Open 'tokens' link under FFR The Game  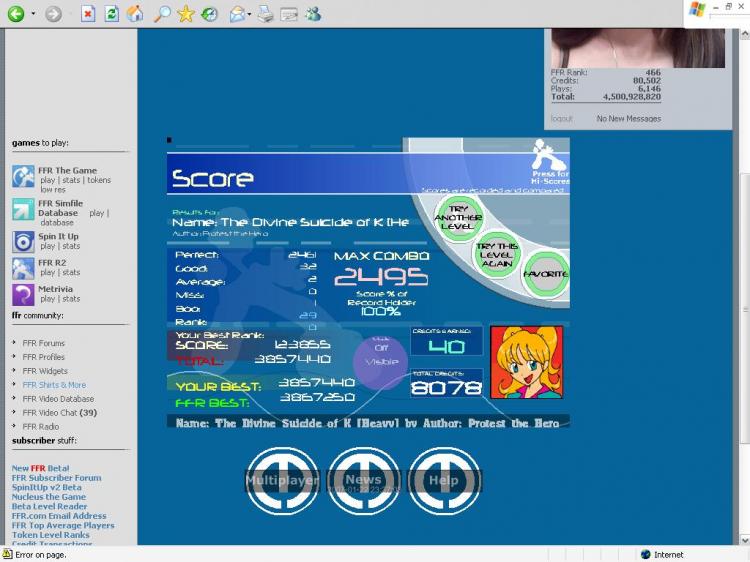99,180
